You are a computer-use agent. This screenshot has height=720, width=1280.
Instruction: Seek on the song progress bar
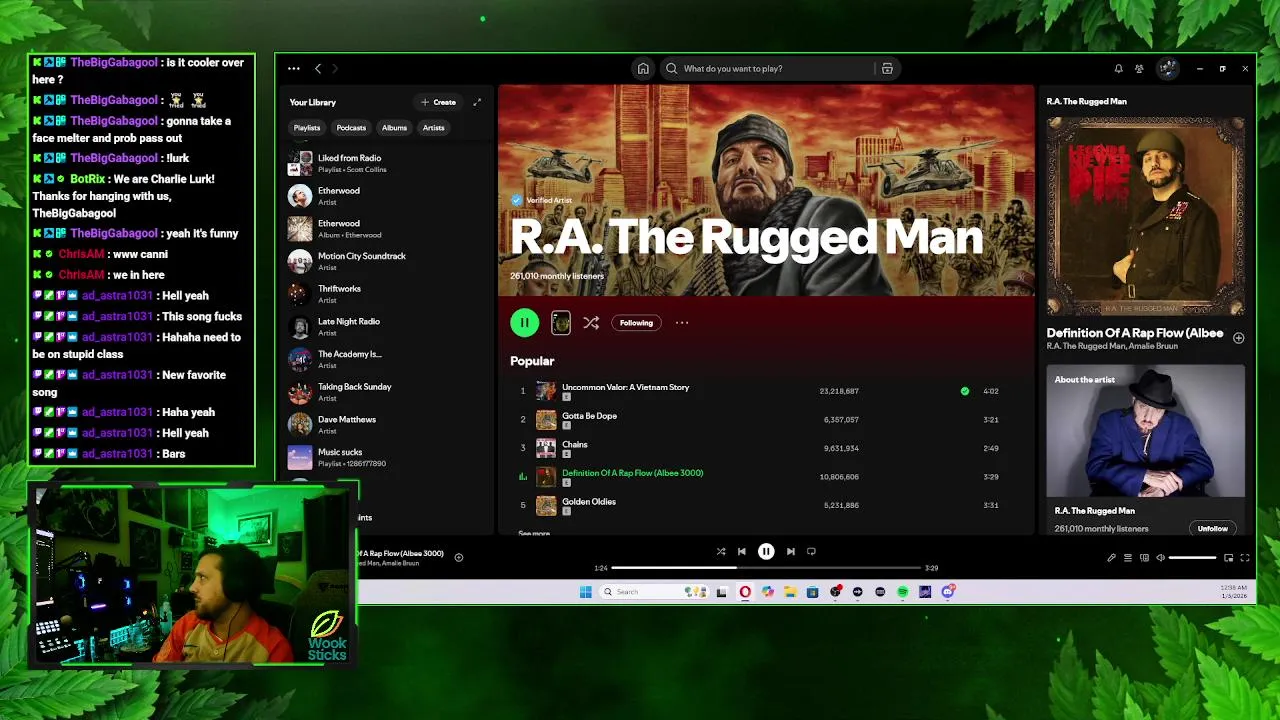(766, 567)
